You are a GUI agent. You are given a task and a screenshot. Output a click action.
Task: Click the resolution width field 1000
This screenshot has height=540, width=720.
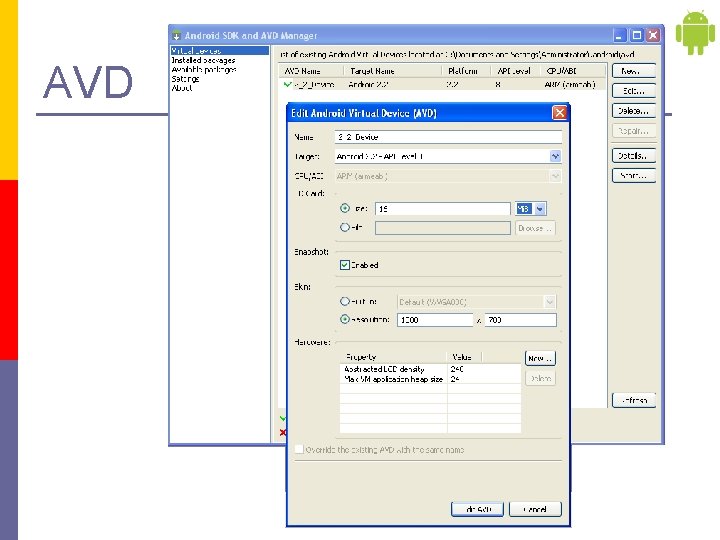[435, 320]
